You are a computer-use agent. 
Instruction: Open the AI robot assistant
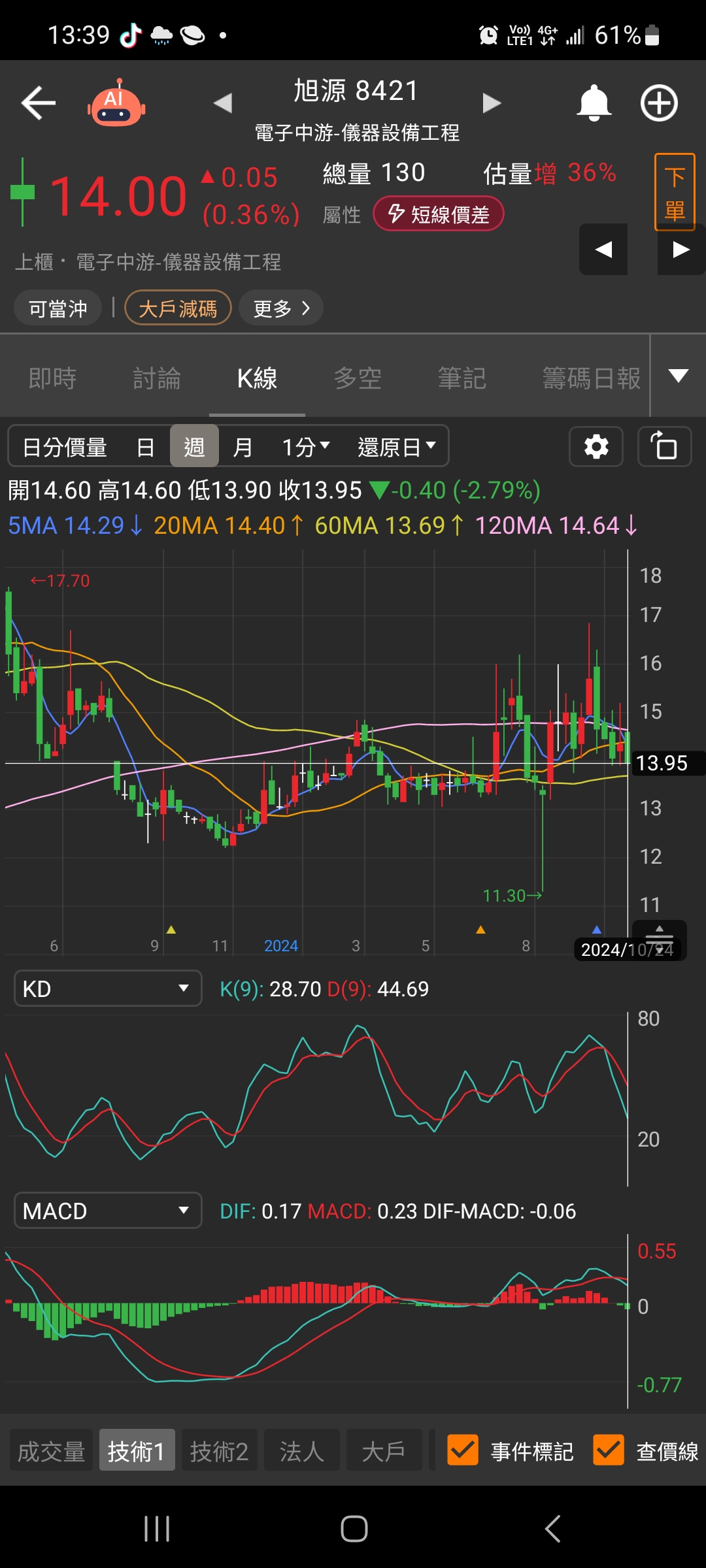[116, 103]
